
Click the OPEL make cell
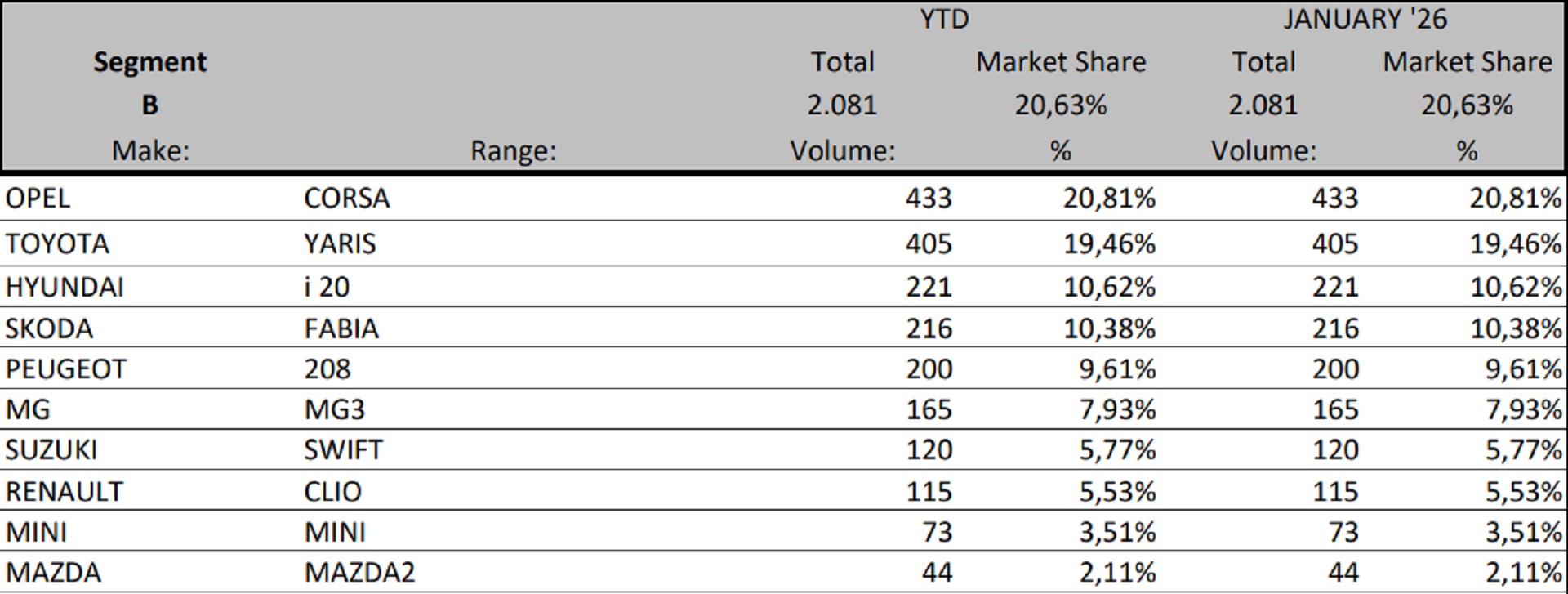[38, 199]
